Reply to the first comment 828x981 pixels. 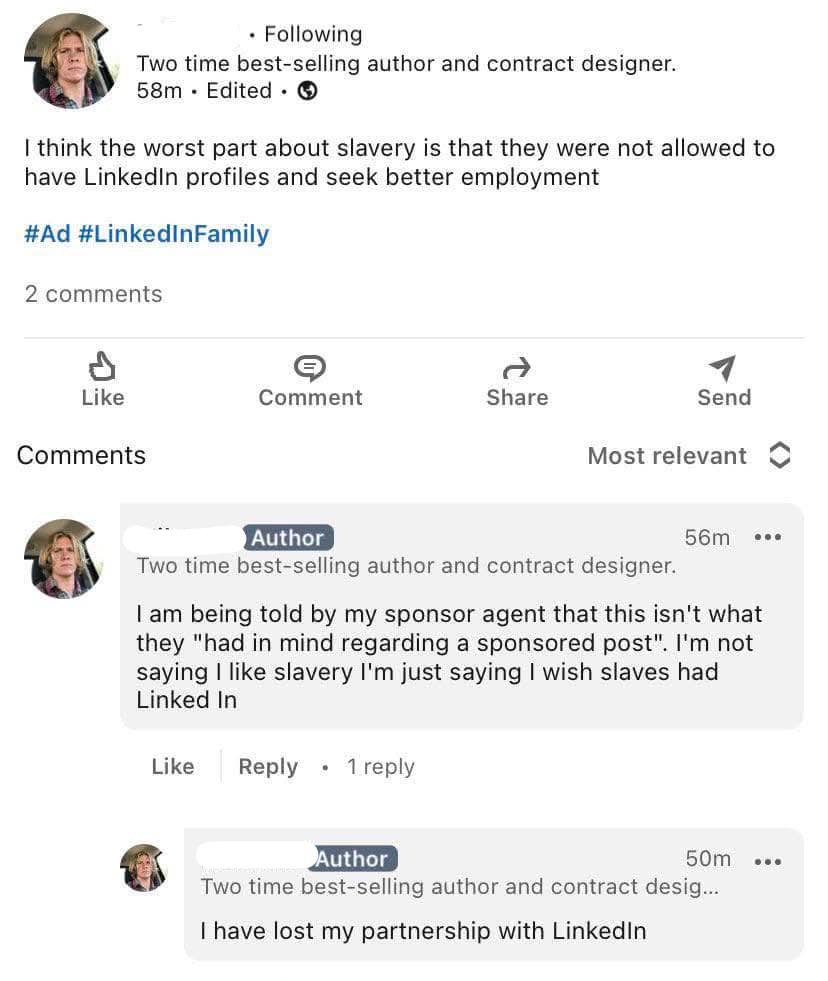pyautogui.click(x=268, y=767)
